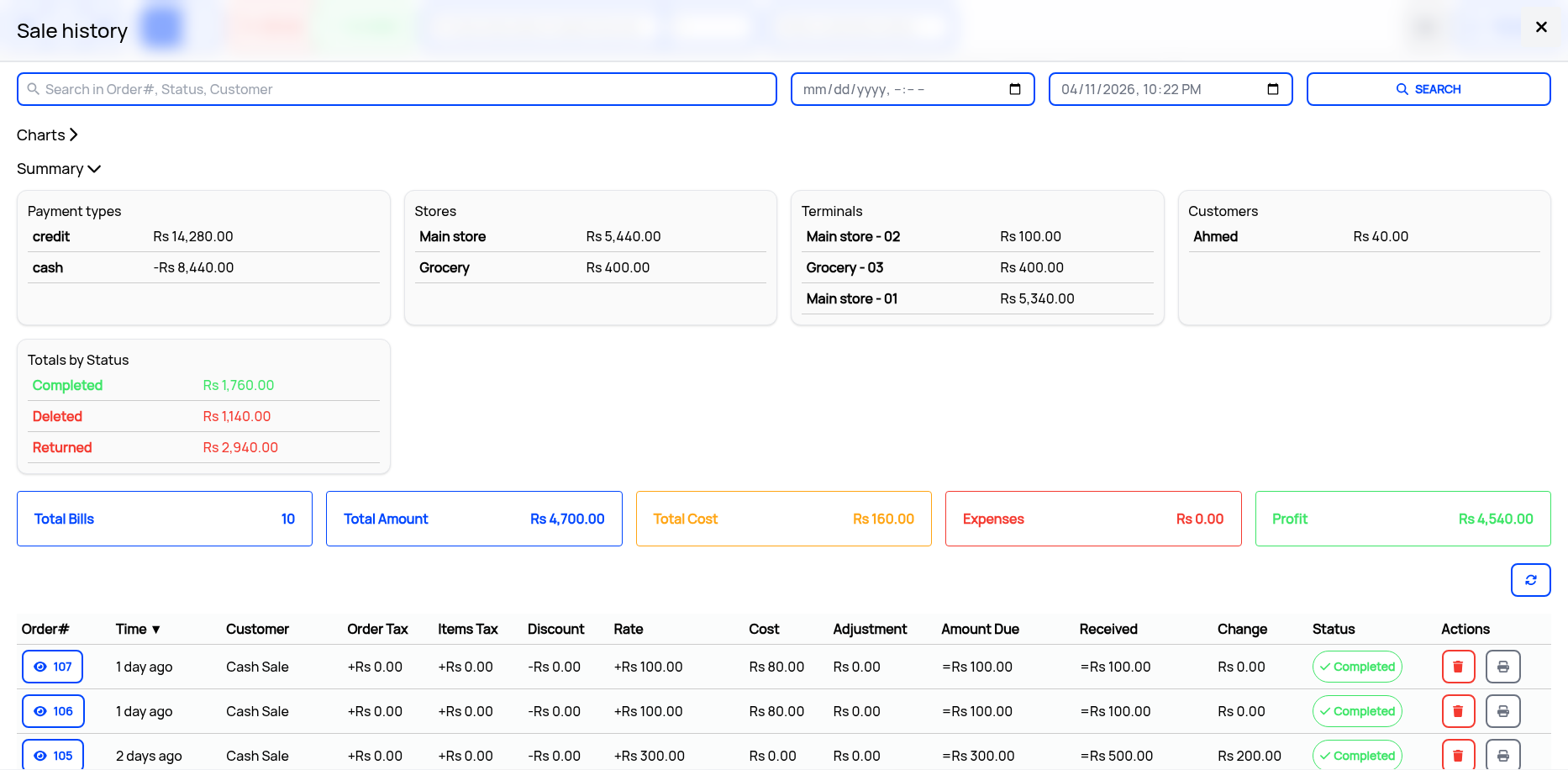Click the SEARCH button
Viewport: 1568px width, 770px height.
coord(1429,89)
